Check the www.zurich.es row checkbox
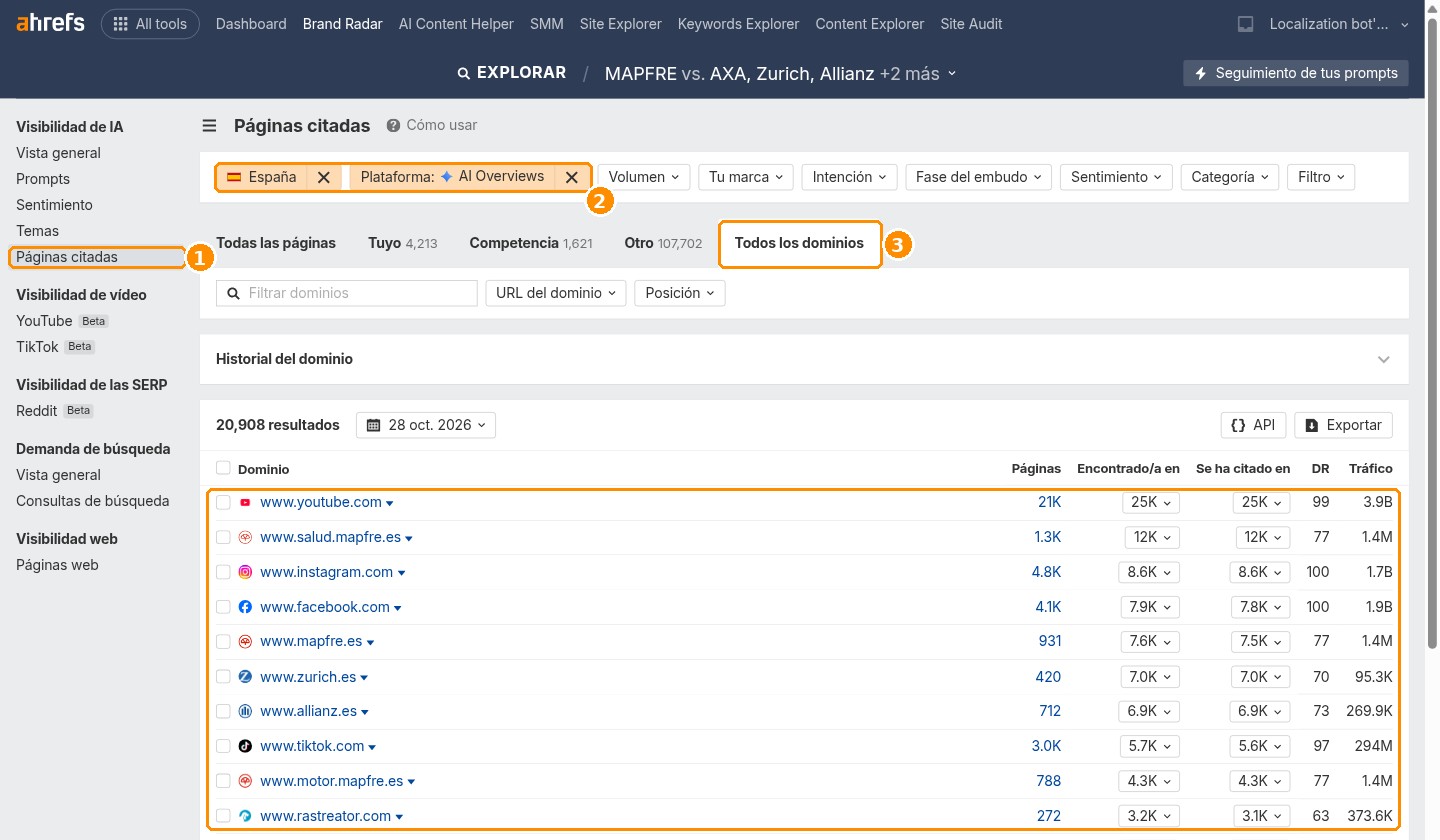1440x840 pixels. pyautogui.click(x=223, y=677)
